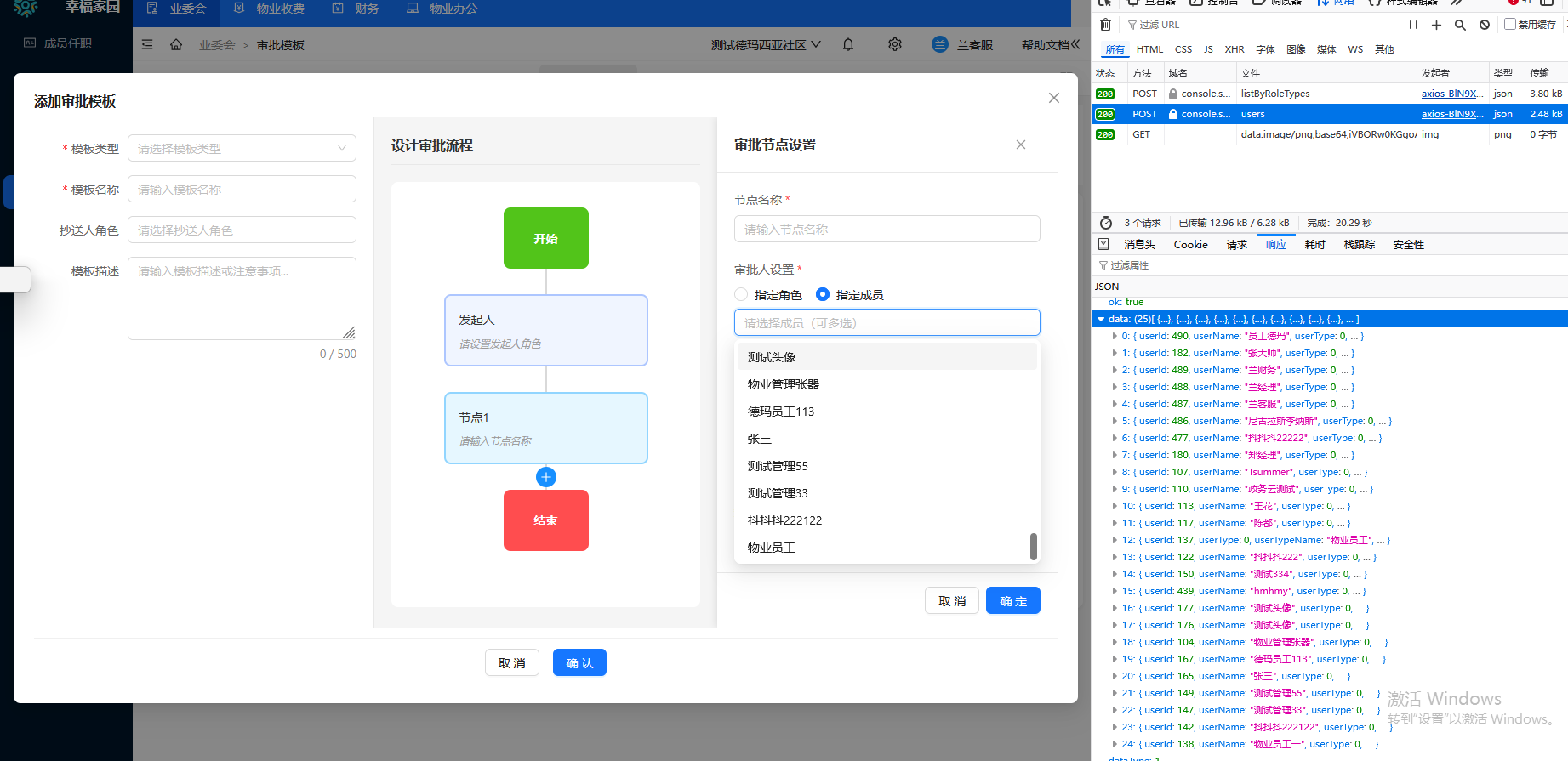Click the search magnifier in network toolbar

(x=1460, y=25)
